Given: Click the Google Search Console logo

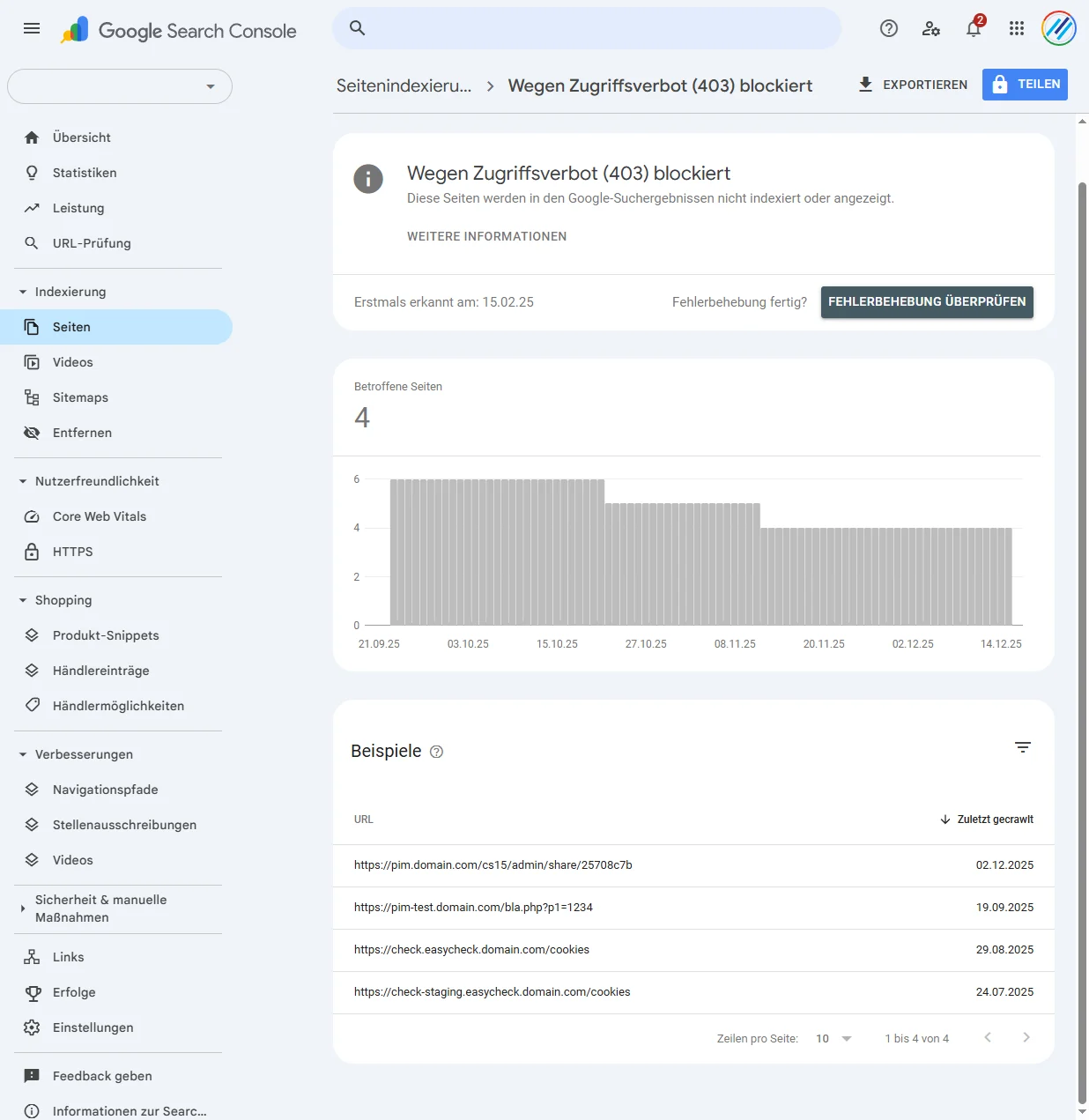Looking at the screenshot, I should pos(179,31).
